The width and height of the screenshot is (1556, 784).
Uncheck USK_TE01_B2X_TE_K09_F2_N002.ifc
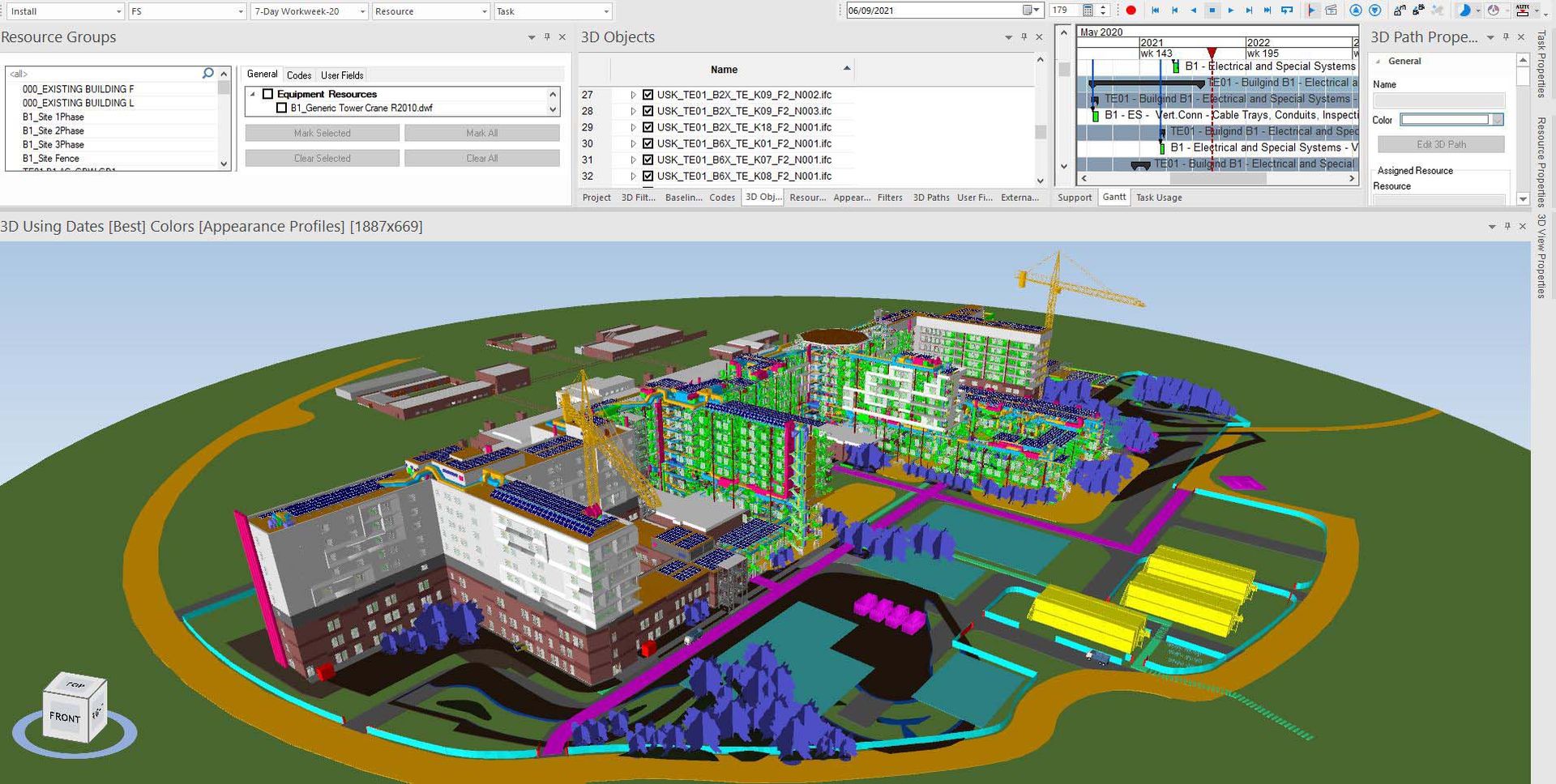click(x=648, y=95)
